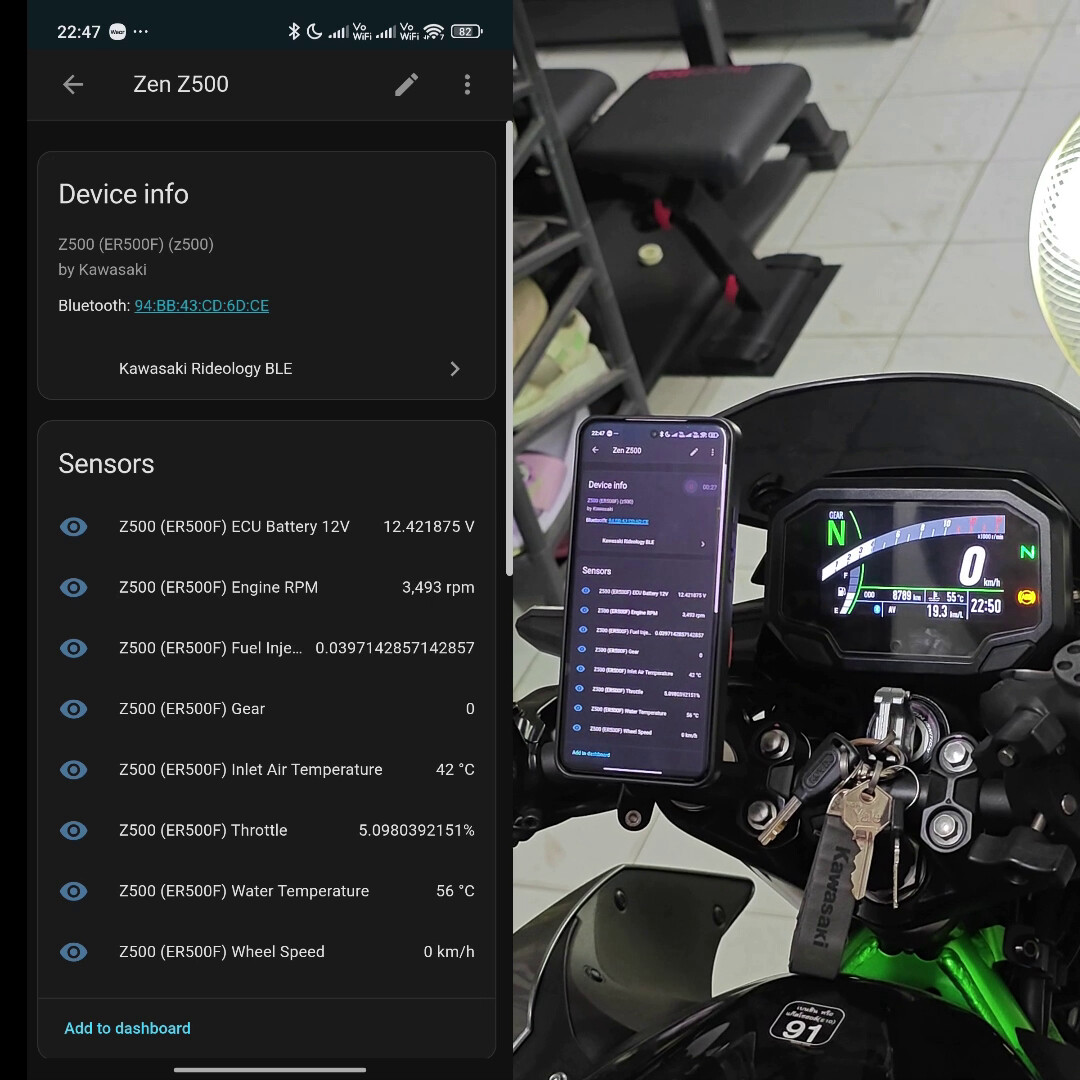Click the page vertical scrollbar

509,348
